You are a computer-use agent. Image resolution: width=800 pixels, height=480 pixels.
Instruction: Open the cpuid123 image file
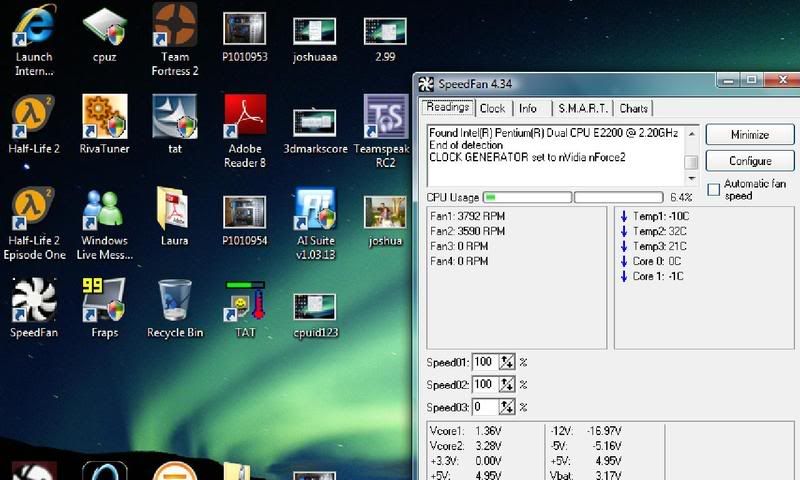[315, 315]
